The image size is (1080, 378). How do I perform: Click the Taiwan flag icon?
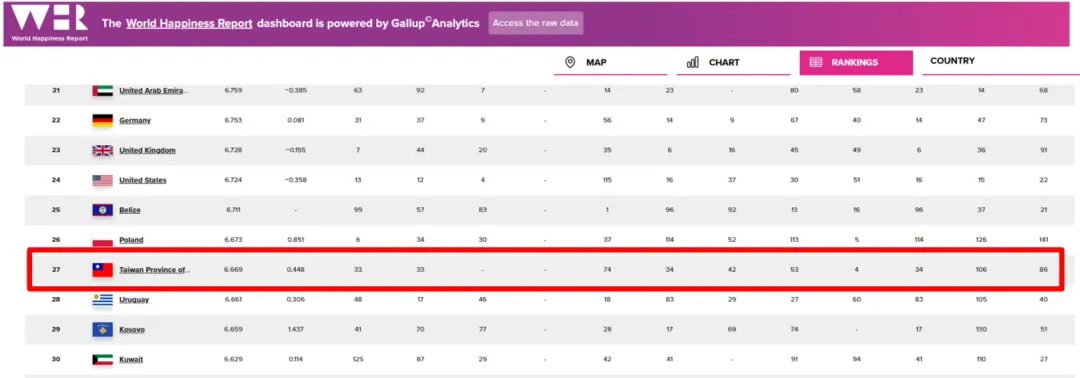pos(102,270)
